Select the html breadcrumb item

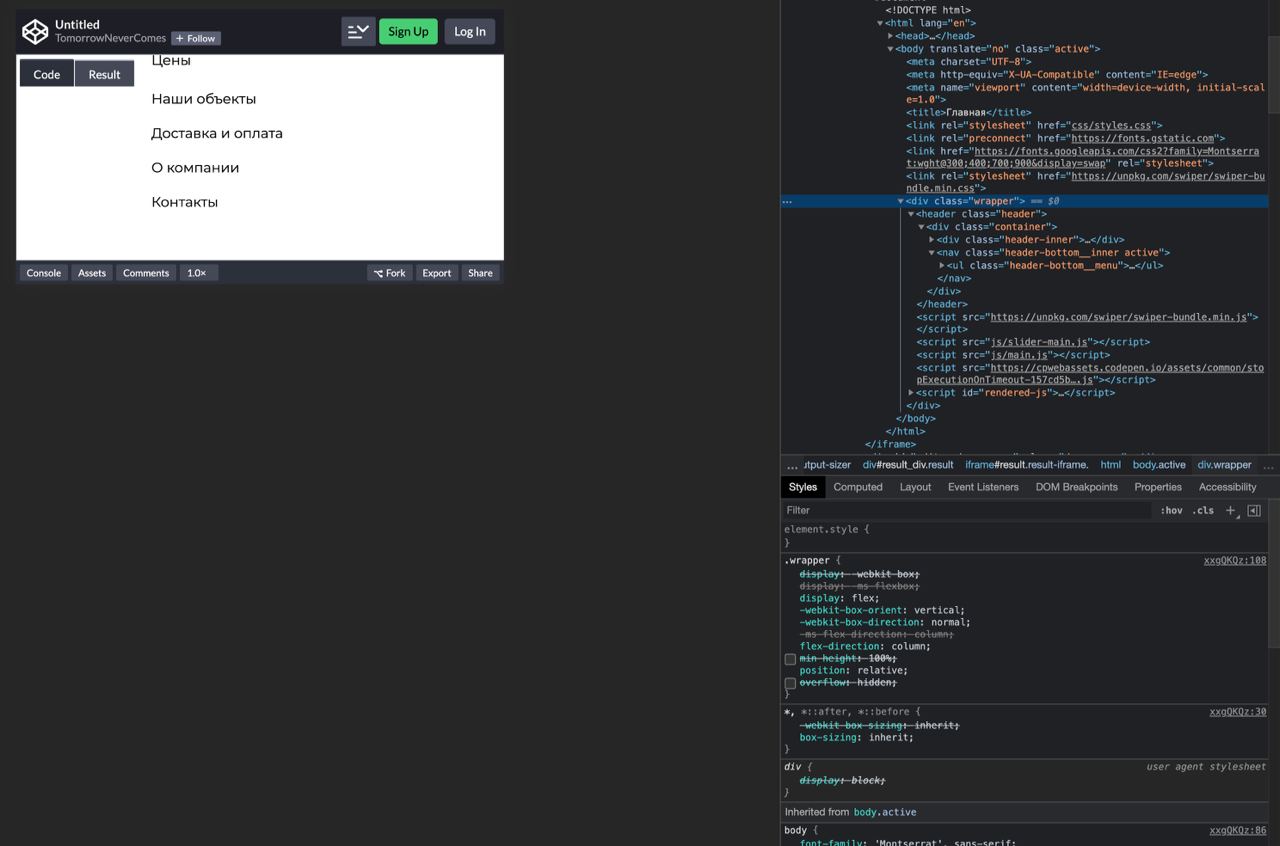pyautogui.click(x=1111, y=465)
